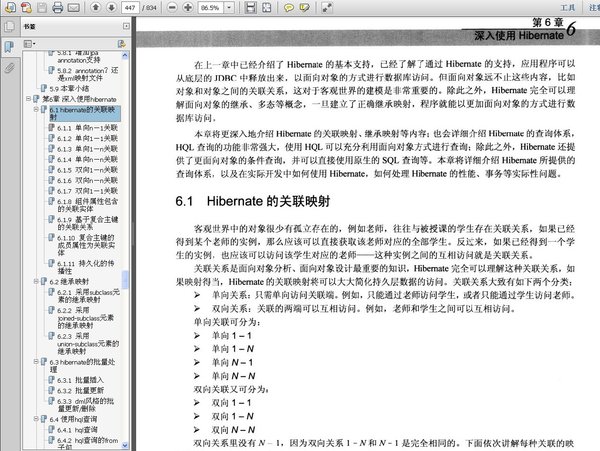Enter read mode with expand arrows icon
The height and width of the screenshot is (451, 600).
(327, 8)
